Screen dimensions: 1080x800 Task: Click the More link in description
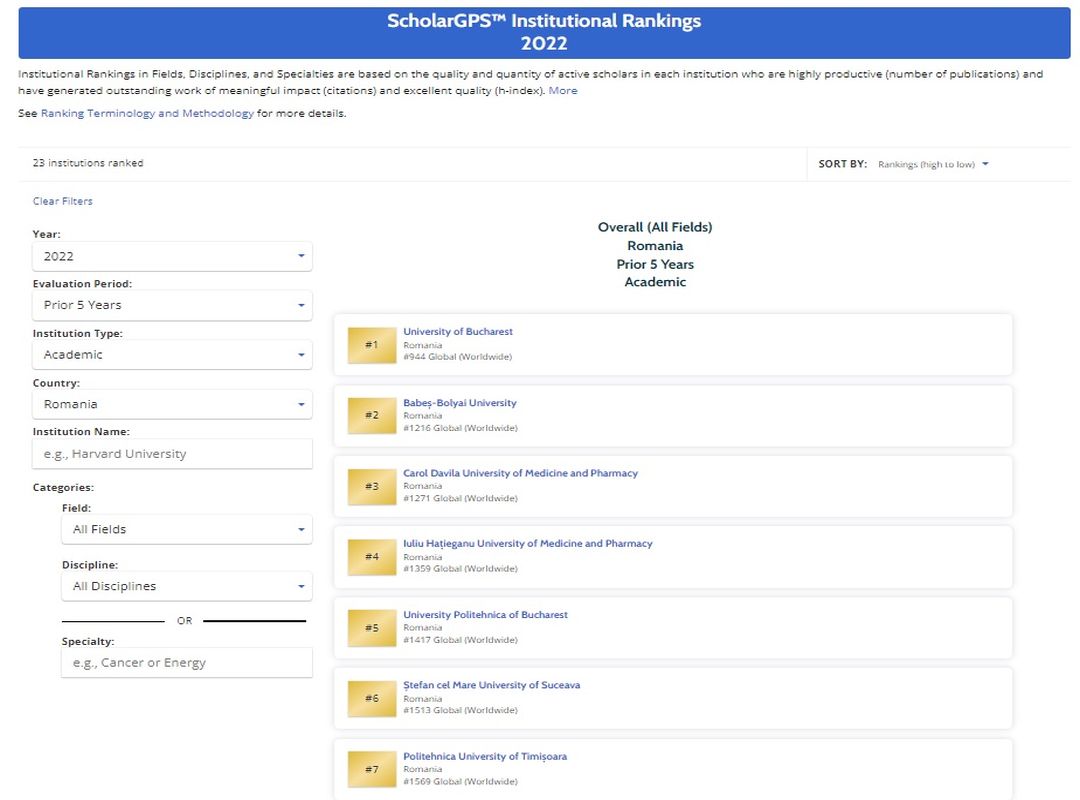(x=563, y=91)
